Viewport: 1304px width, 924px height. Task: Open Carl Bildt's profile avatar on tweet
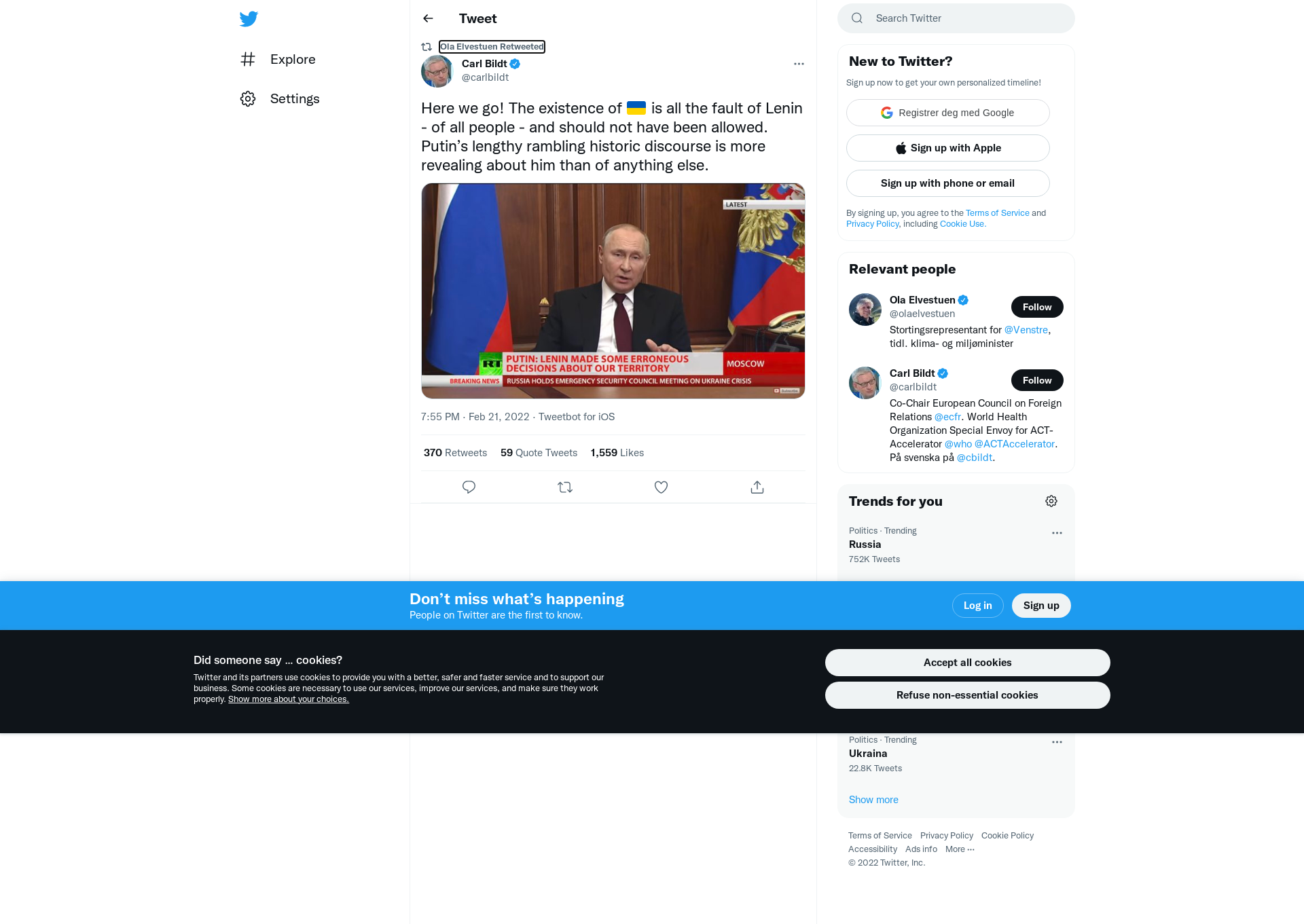pos(437,71)
